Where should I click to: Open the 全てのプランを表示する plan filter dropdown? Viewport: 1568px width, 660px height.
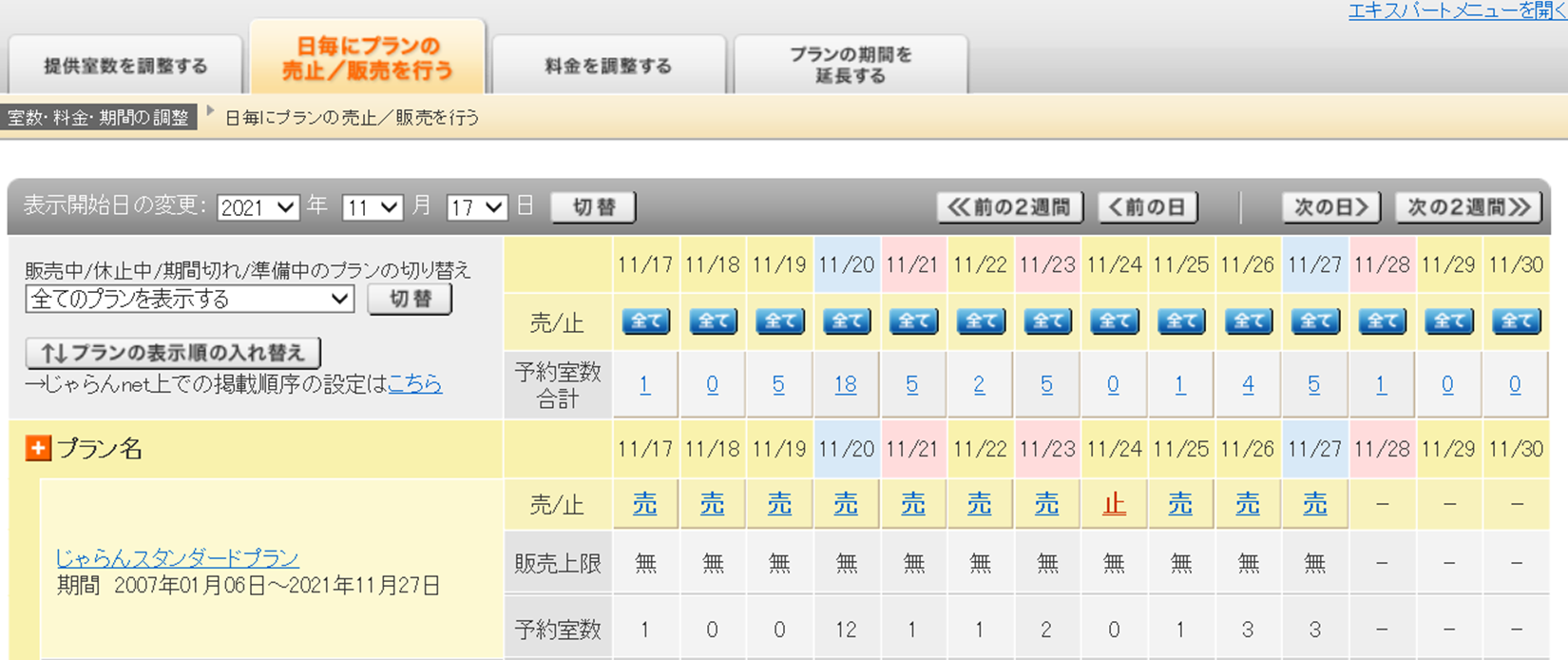point(190,299)
